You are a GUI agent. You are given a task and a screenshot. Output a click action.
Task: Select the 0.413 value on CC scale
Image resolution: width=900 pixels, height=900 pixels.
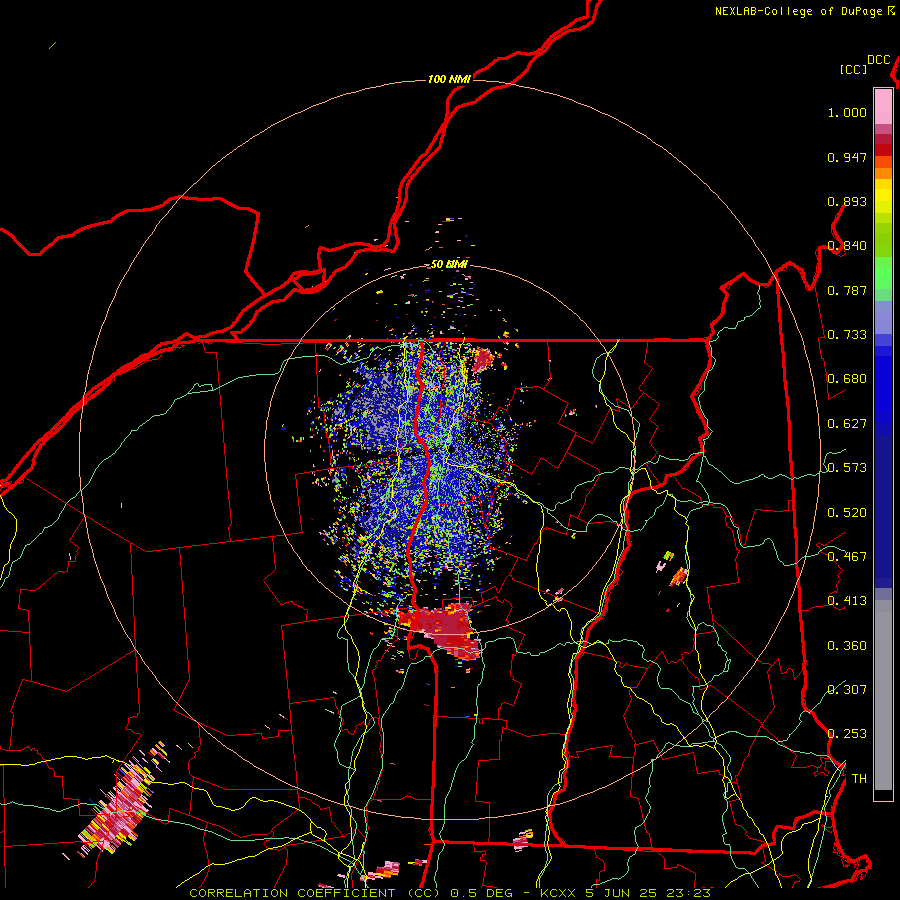coord(847,601)
